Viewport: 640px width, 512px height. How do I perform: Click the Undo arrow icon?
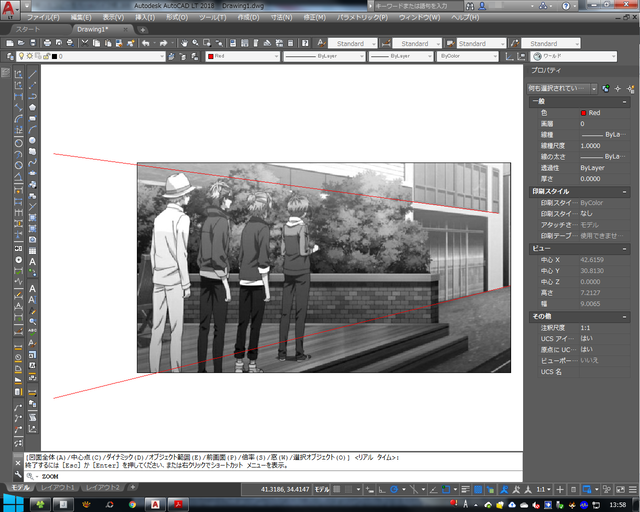click(146, 43)
